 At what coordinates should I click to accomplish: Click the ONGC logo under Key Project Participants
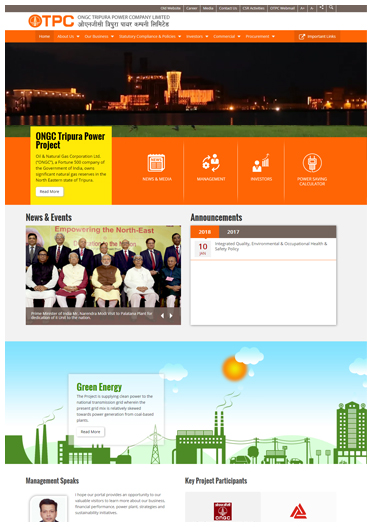(223, 512)
